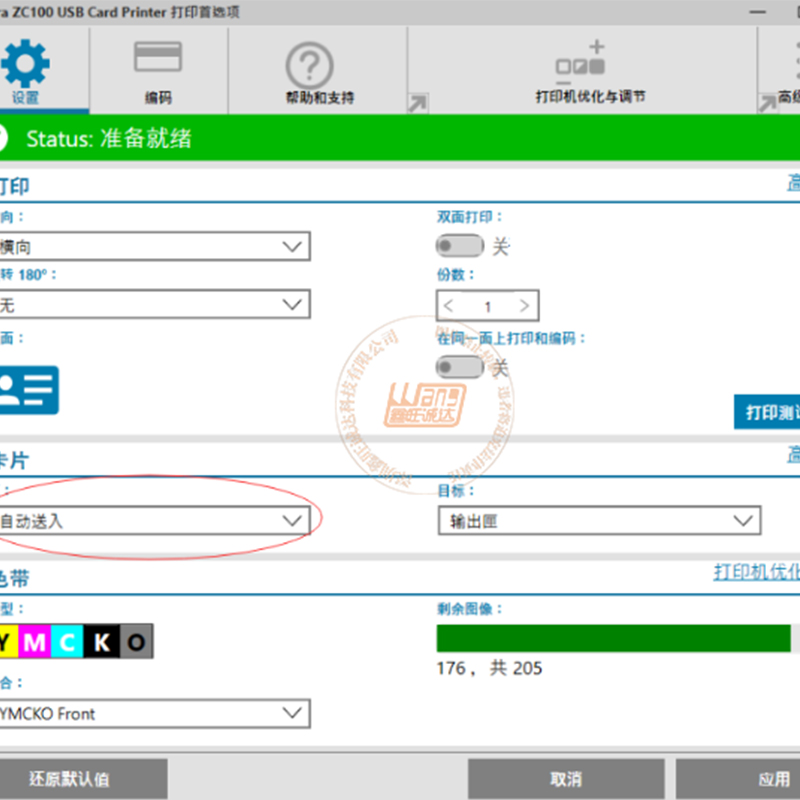Increase copies with right arrow
The width and height of the screenshot is (800, 800).
tap(524, 306)
